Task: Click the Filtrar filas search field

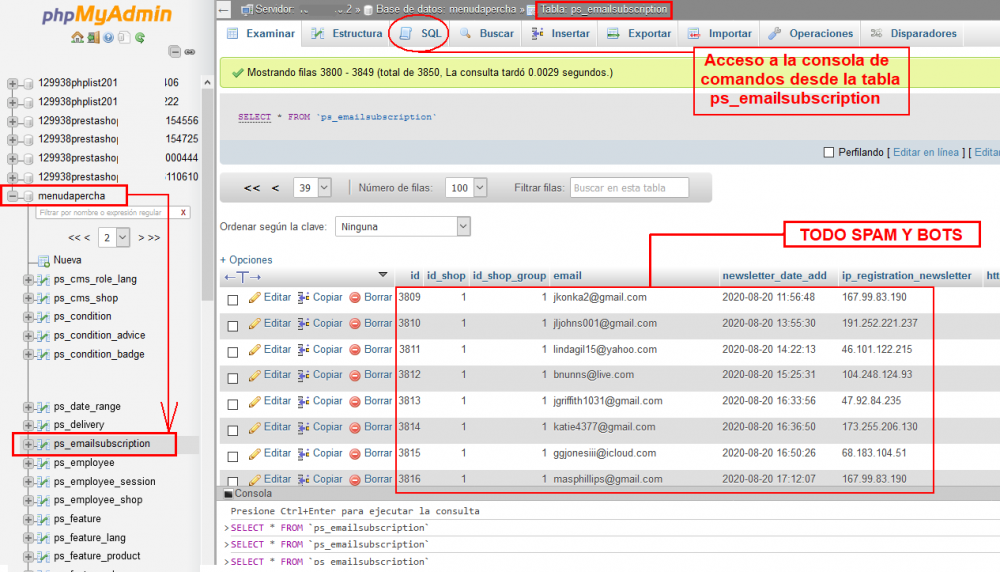Action: 629,187
